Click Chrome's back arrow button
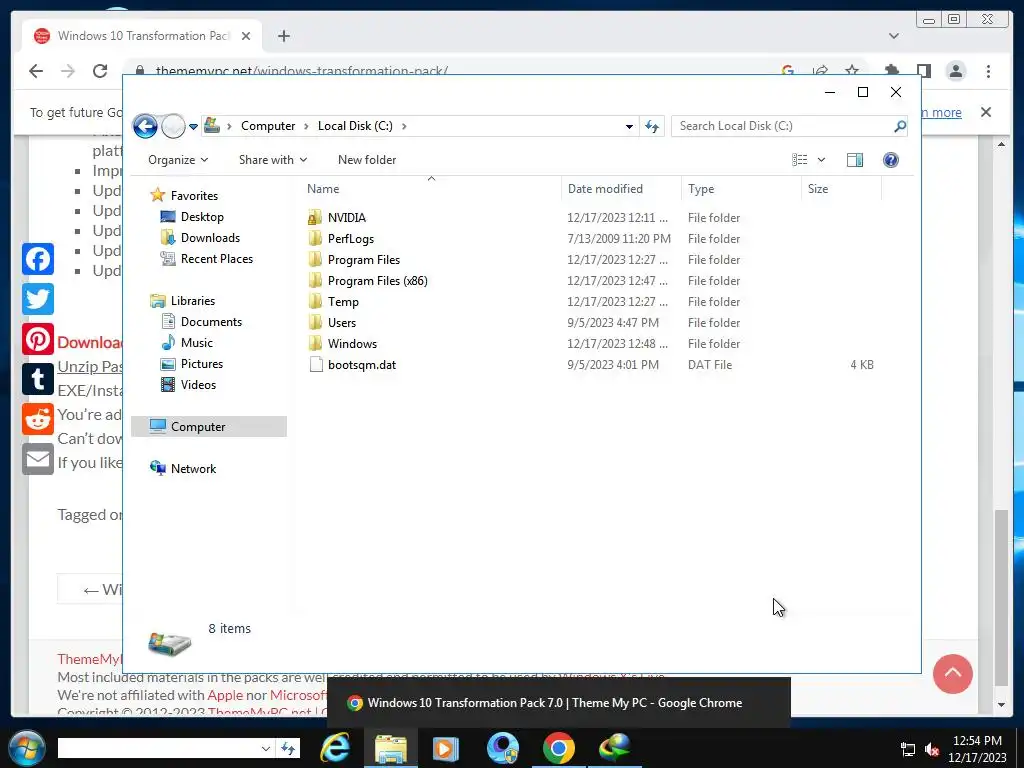1024x768 pixels. [36, 71]
